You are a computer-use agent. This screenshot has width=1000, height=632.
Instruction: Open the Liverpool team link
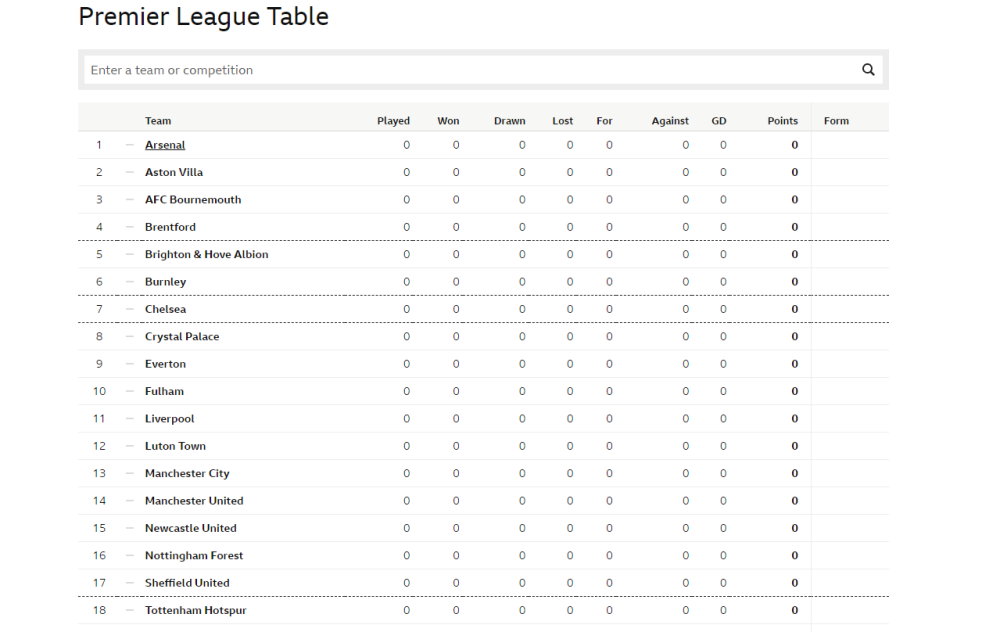point(169,419)
